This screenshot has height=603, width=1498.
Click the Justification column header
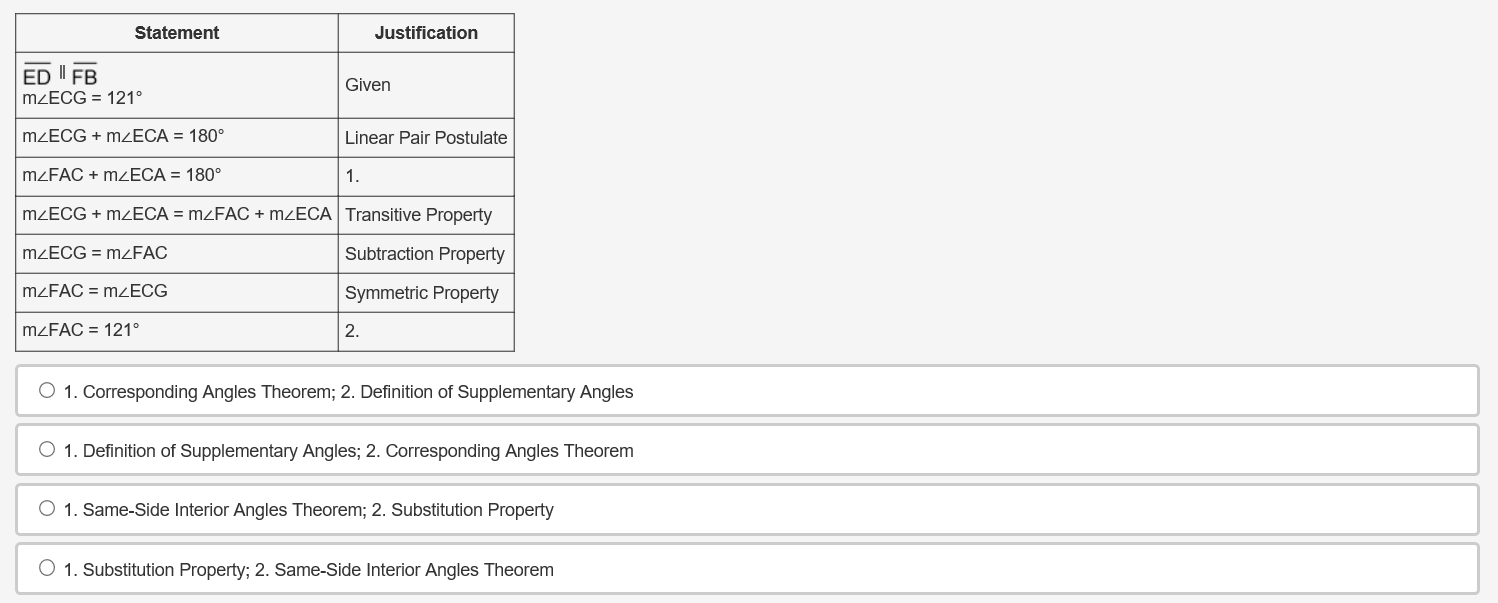coord(425,33)
